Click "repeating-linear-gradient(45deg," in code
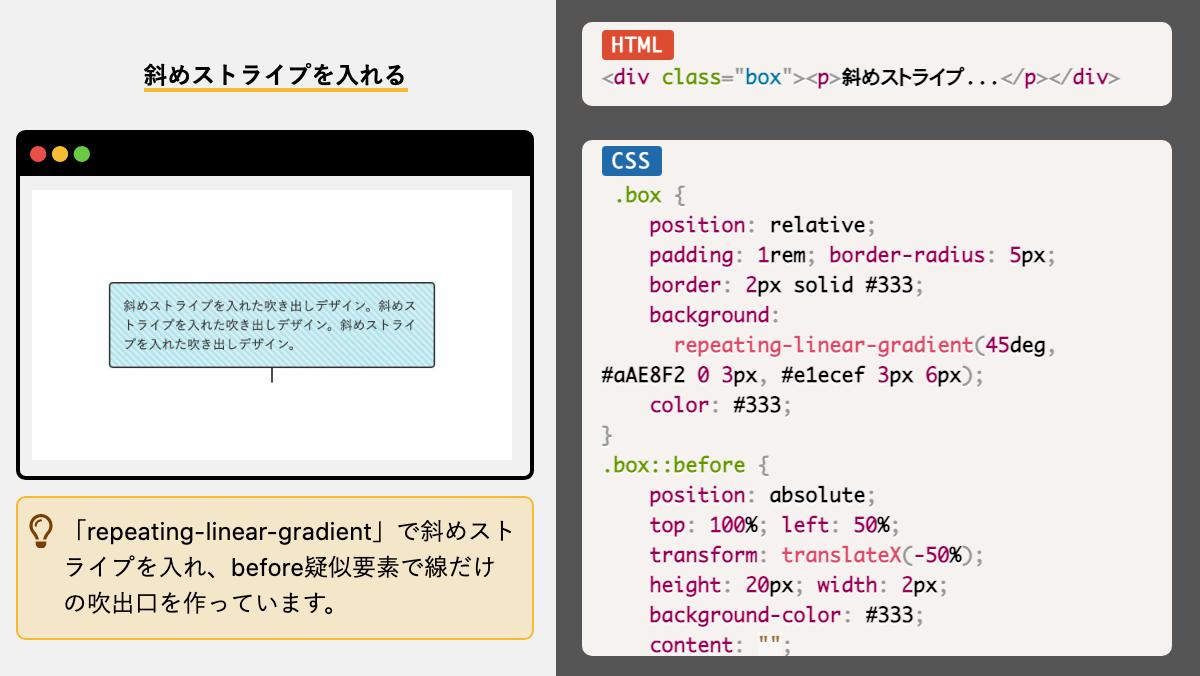Screen dimensions: 1200x676 click(866, 345)
